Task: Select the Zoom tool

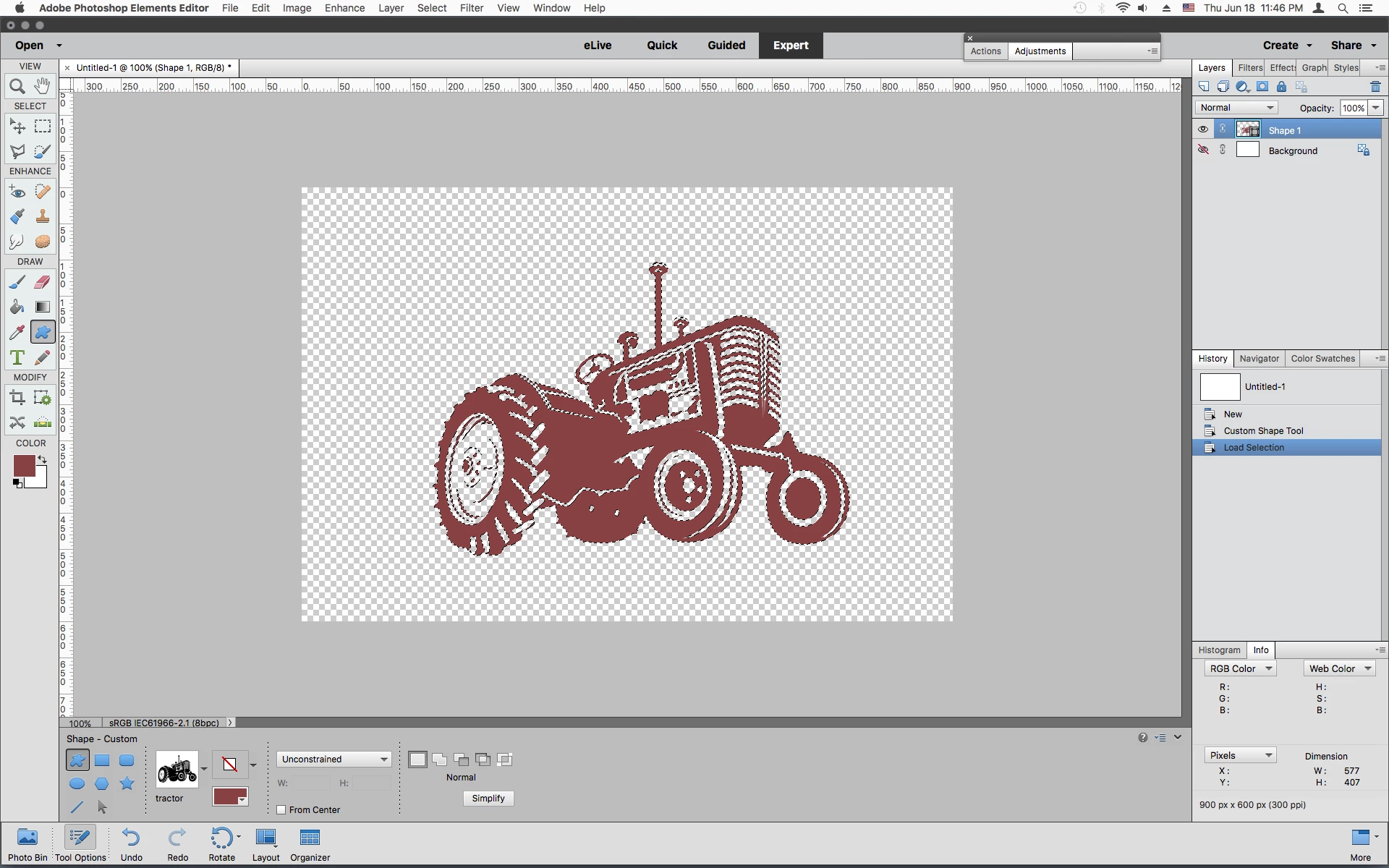Action: coord(17,87)
